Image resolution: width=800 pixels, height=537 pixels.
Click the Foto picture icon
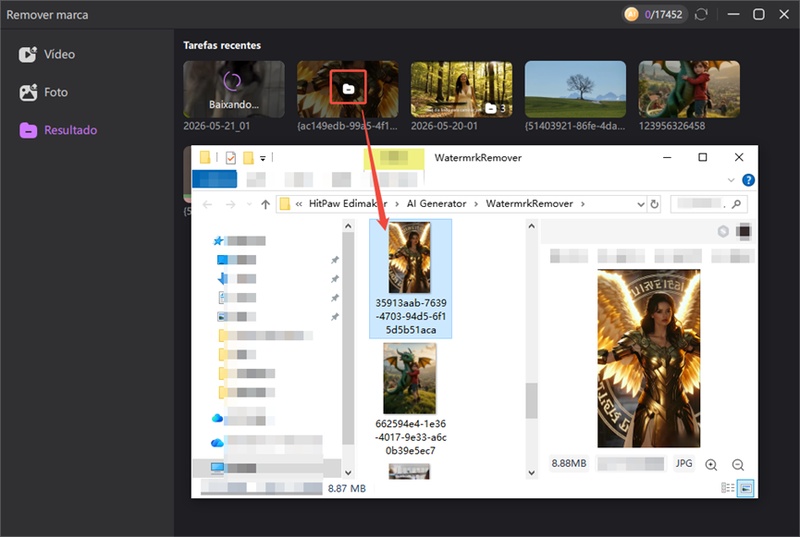(x=28, y=92)
